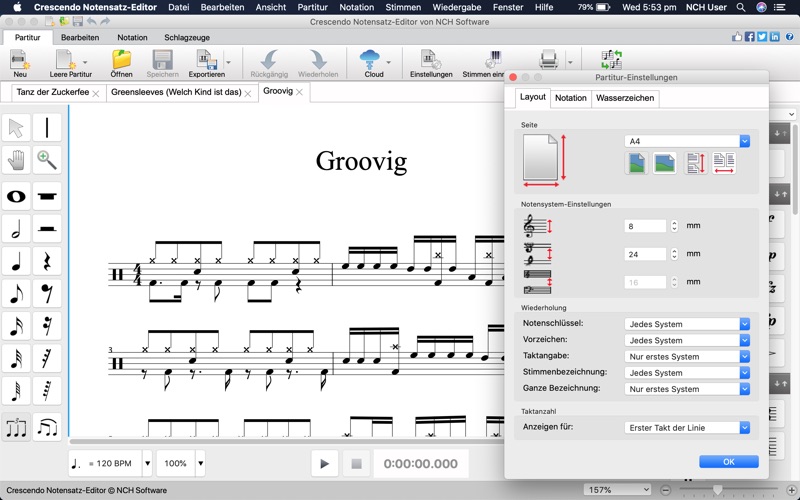Screen dimensions: 800x500
Task: Click the Facebook share icon
Action: 749,37
